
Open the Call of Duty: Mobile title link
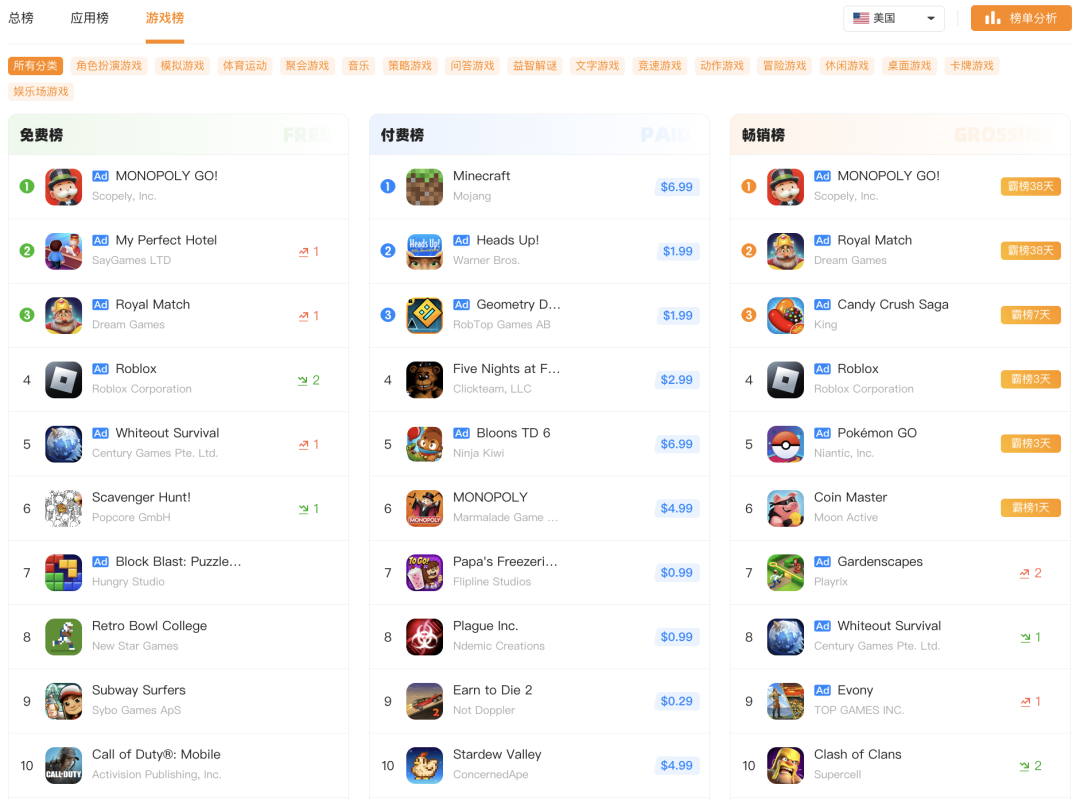click(156, 754)
